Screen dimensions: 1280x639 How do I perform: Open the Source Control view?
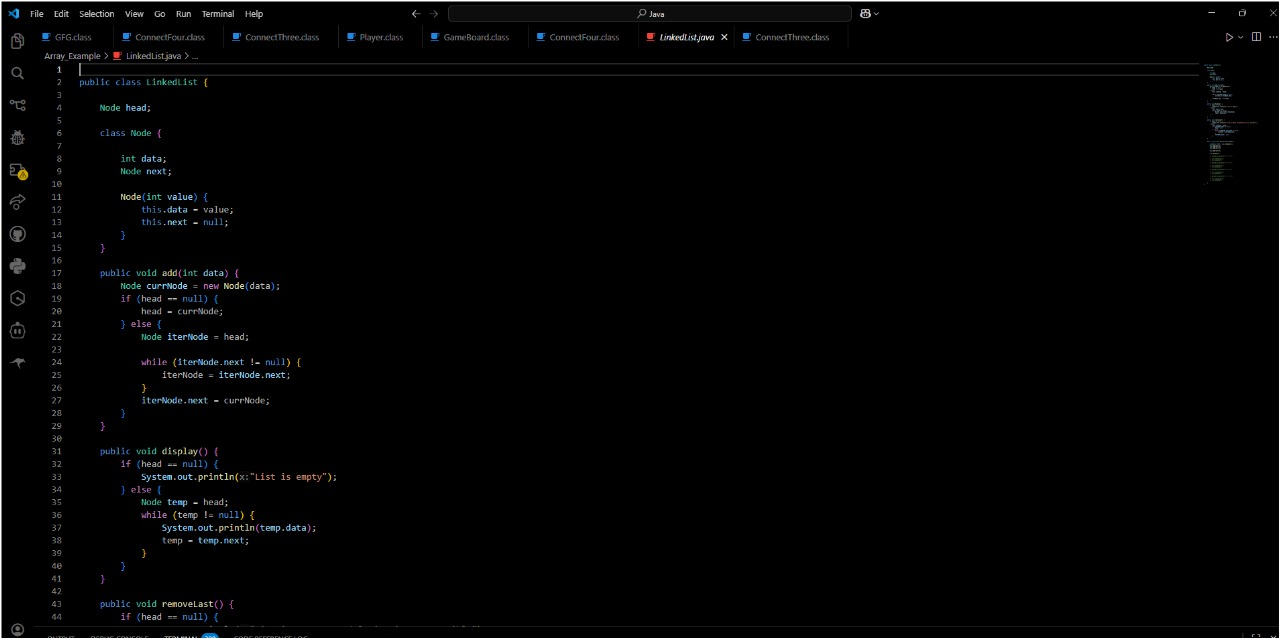(x=17, y=105)
